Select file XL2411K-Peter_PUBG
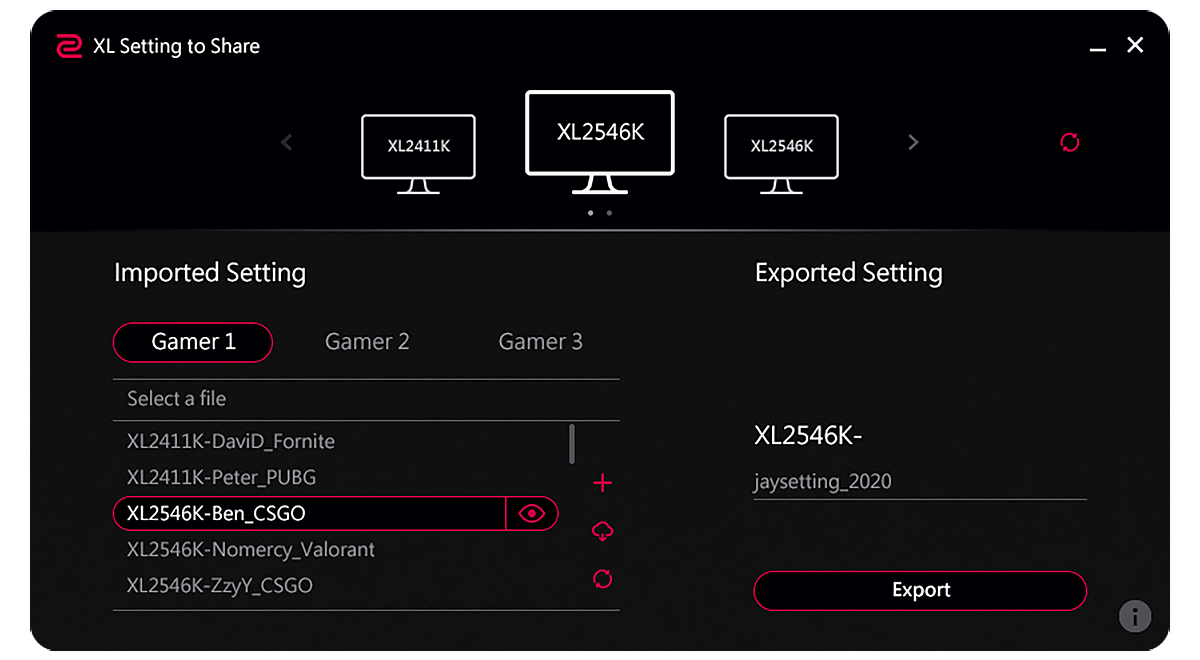Image resolution: width=1200 pixels, height=660 pixels. tap(221, 478)
